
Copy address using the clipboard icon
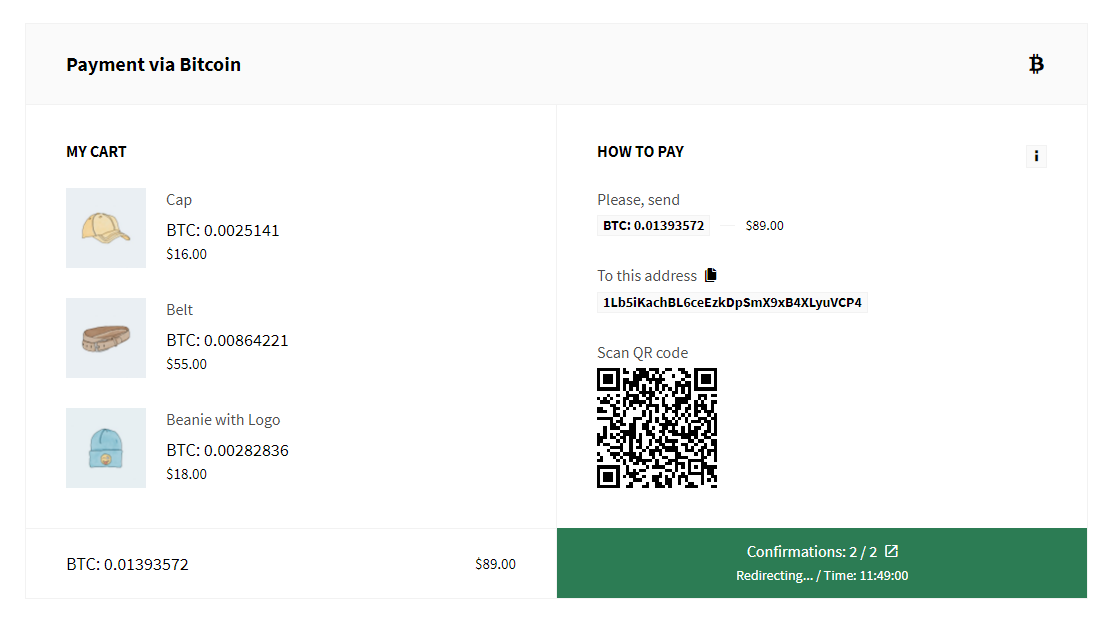711,275
